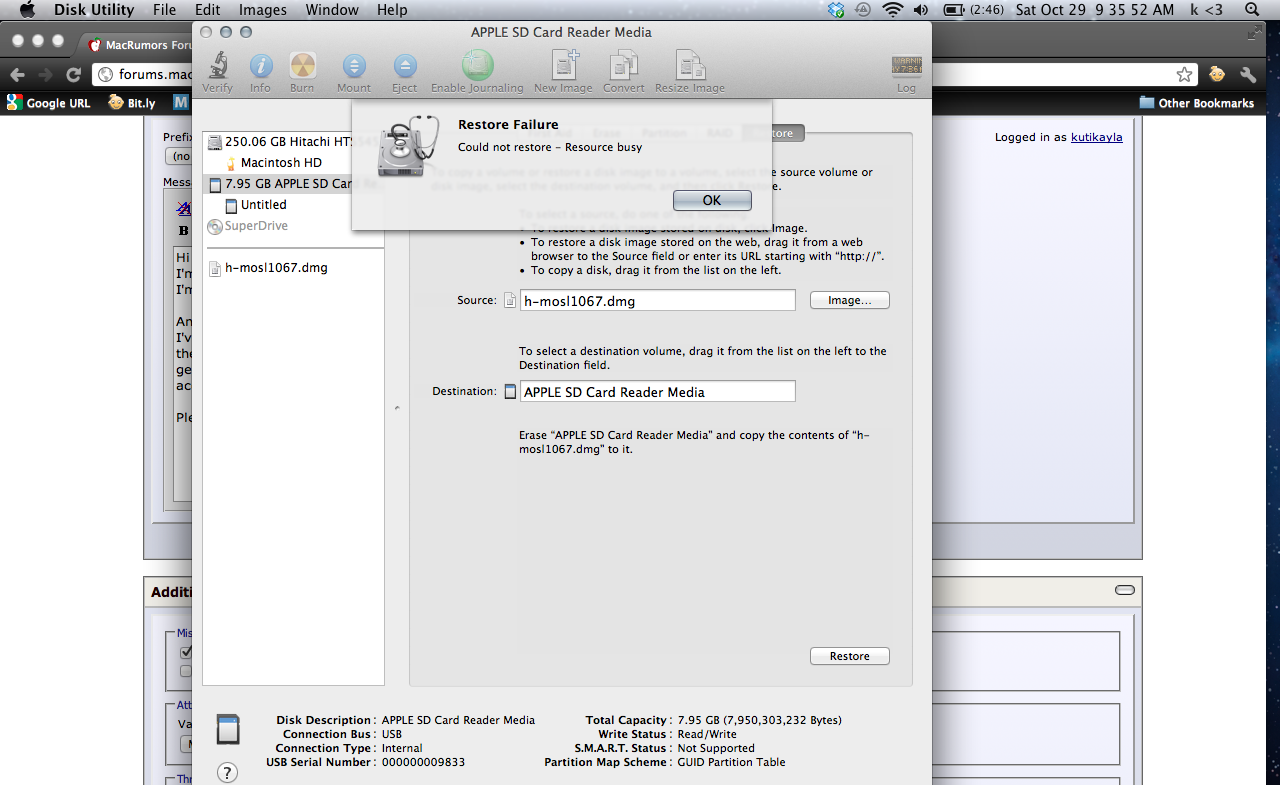Screen dimensions: 1280x785
Task: Click the Image... button
Action: coord(849,300)
